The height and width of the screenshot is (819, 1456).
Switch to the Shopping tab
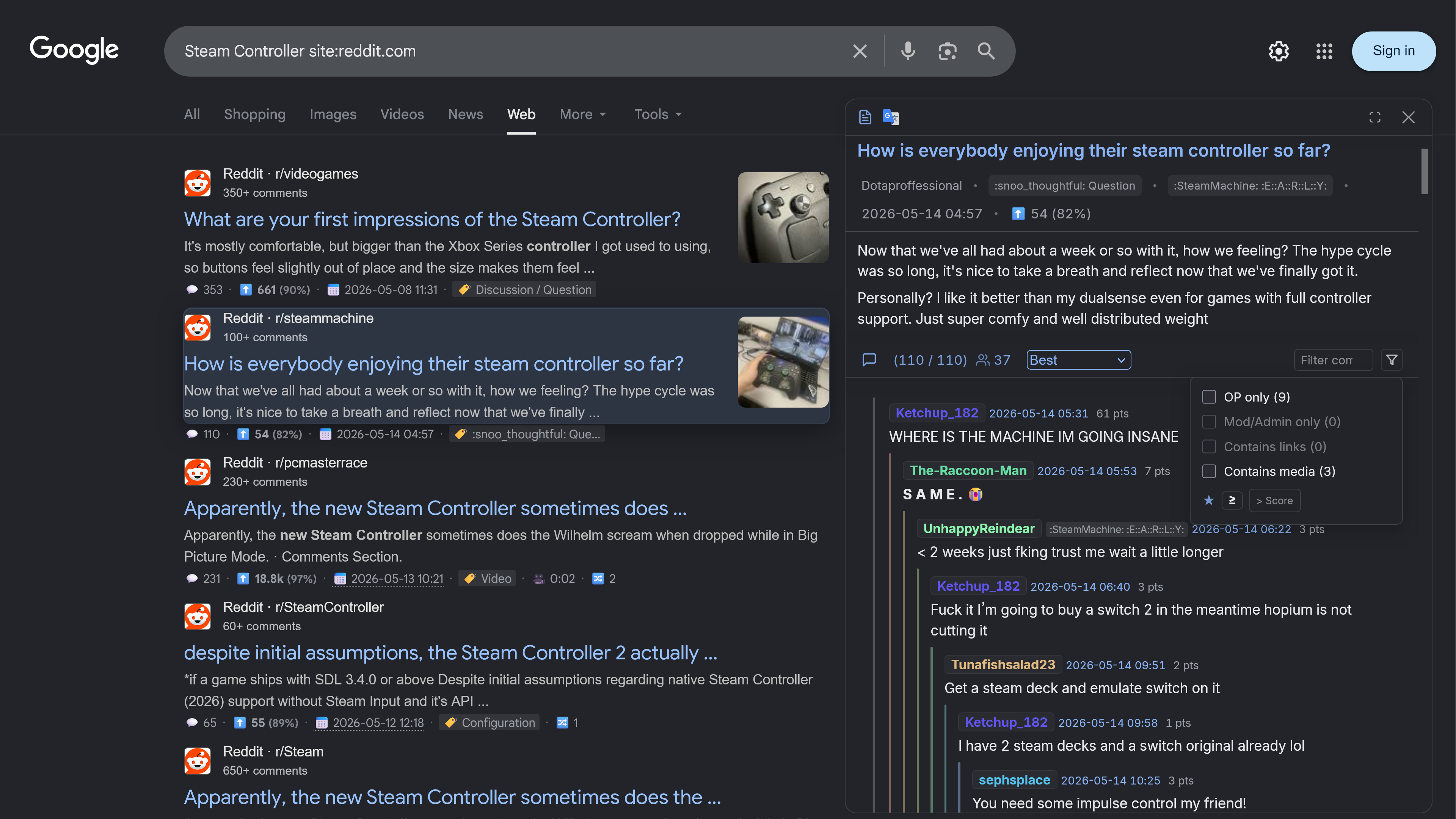tap(255, 114)
